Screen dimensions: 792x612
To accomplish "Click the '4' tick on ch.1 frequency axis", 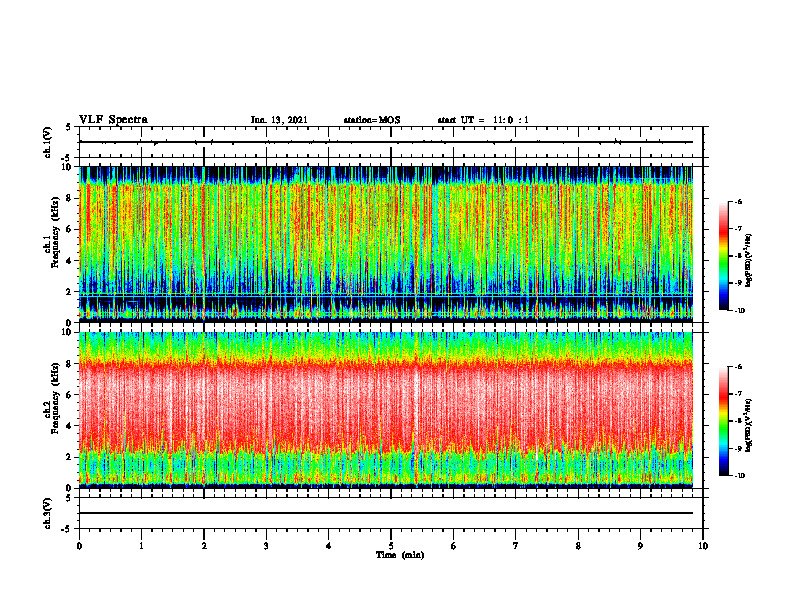I will point(71,261).
